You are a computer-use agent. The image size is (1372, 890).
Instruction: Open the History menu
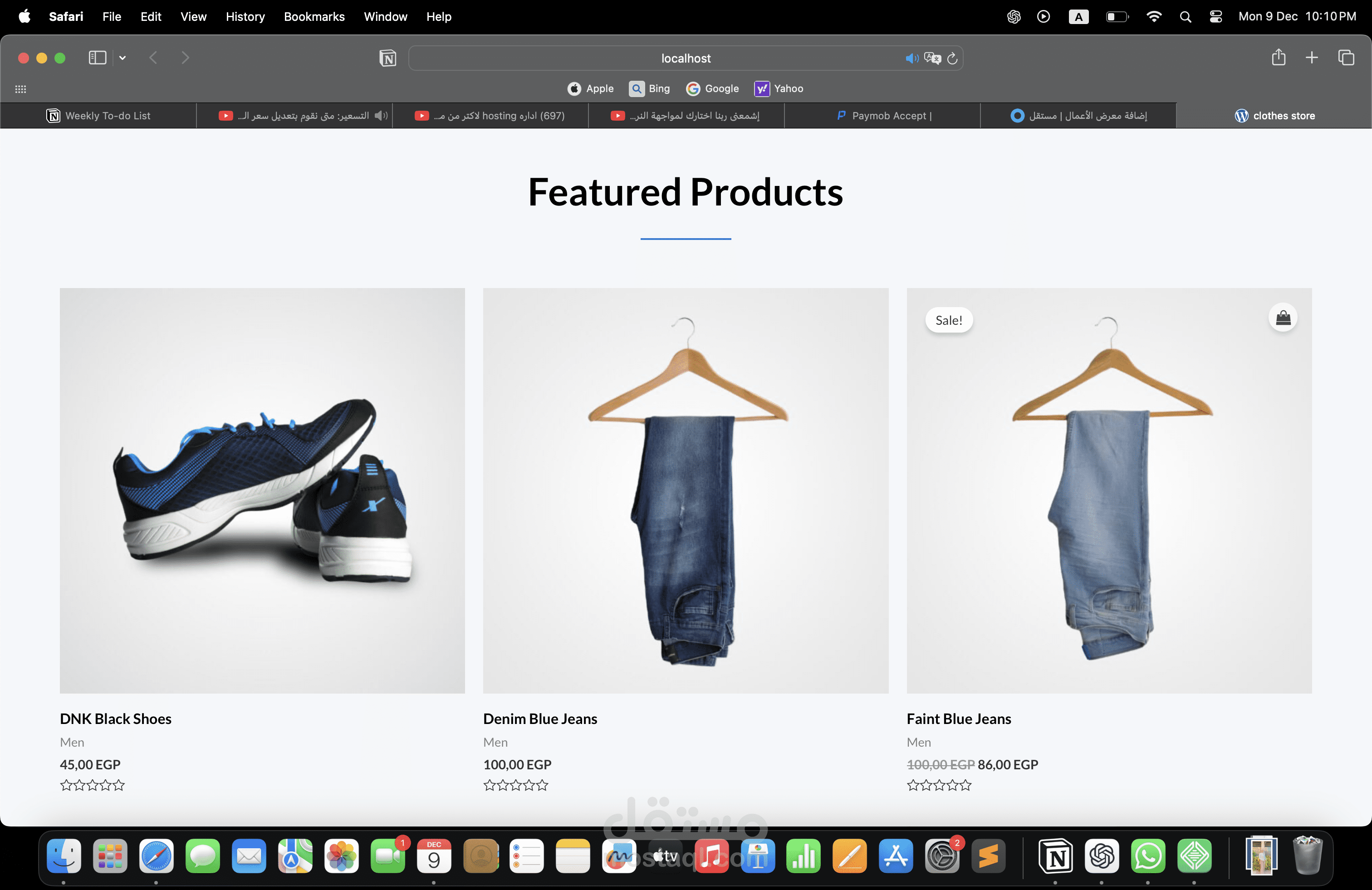pyautogui.click(x=245, y=17)
